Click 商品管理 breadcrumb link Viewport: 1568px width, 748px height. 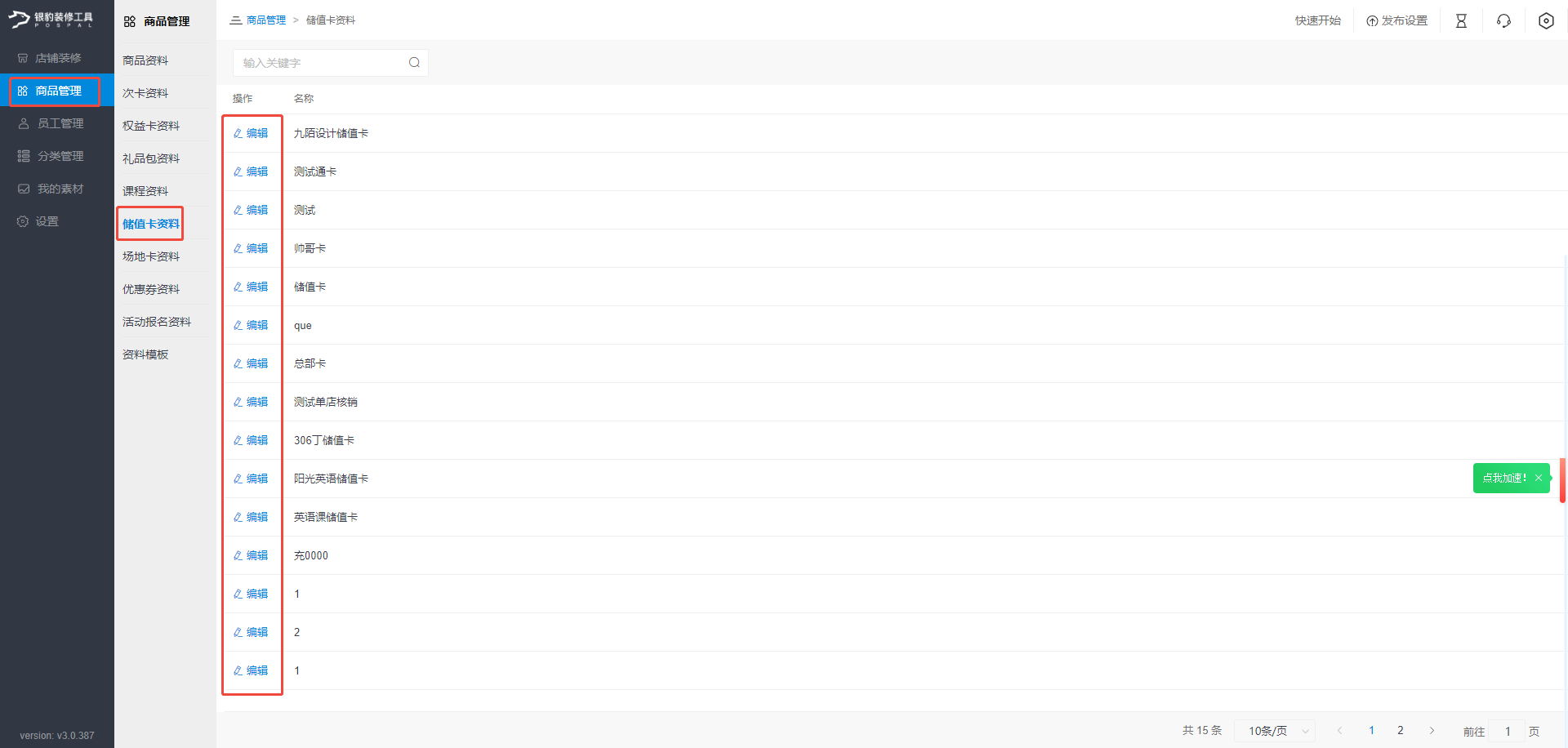(x=266, y=20)
